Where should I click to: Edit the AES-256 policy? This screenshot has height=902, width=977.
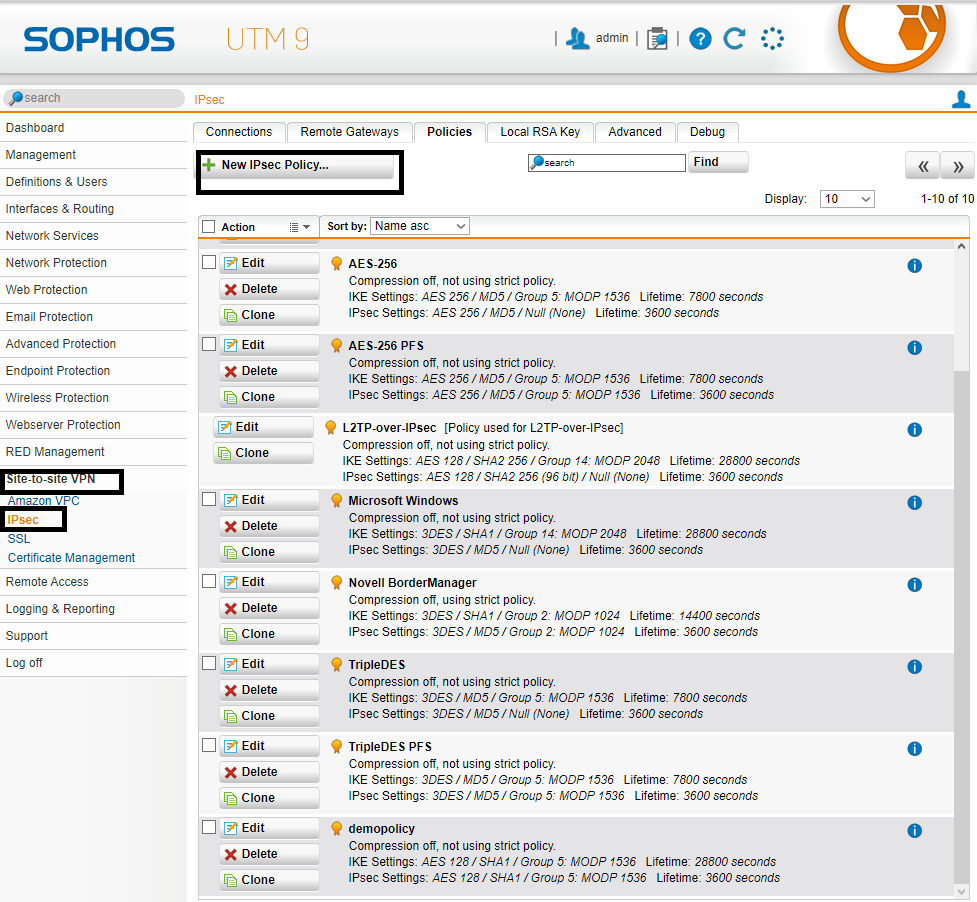coord(269,263)
